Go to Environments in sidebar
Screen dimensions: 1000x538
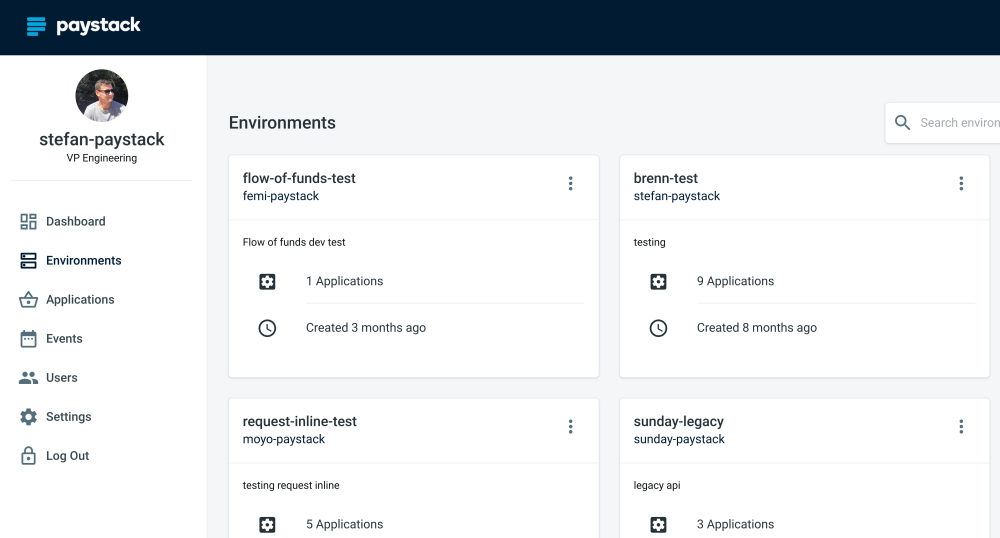point(83,261)
